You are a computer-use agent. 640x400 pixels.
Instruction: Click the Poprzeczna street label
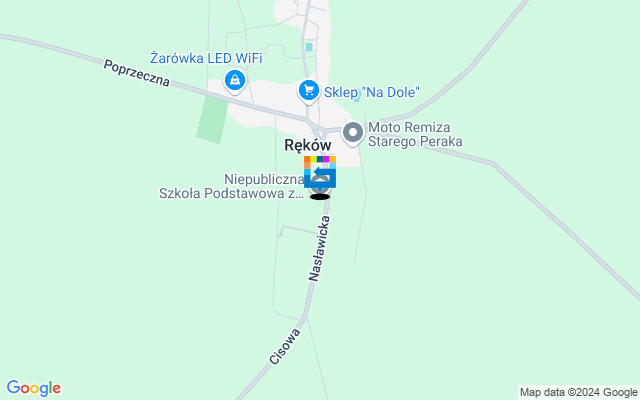136,73
